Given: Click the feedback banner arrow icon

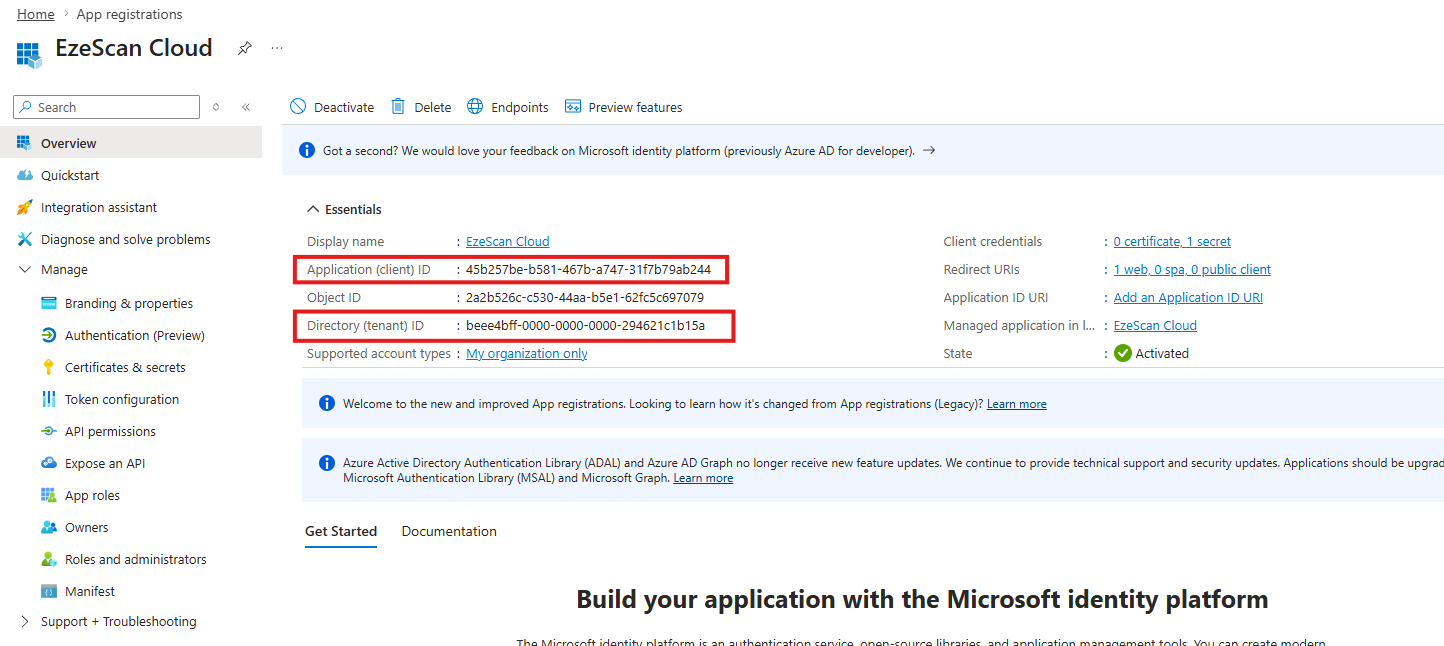Looking at the screenshot, I should point(929,150).
